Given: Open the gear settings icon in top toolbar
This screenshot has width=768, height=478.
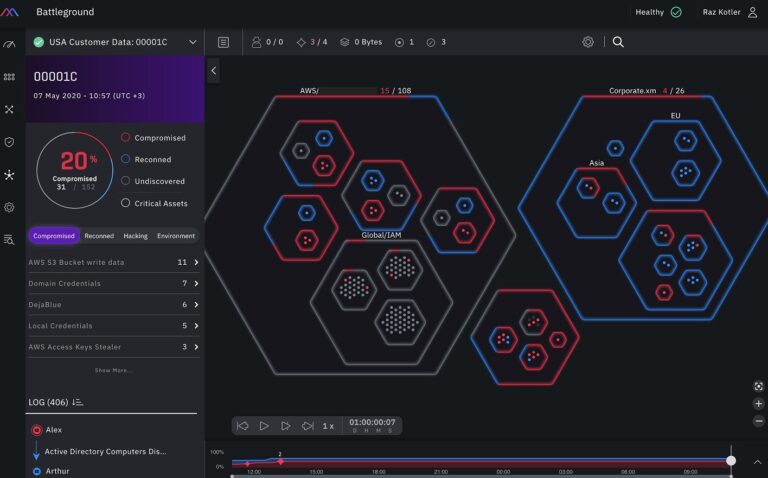Looking at the screenshot, I should pos(588,42).
